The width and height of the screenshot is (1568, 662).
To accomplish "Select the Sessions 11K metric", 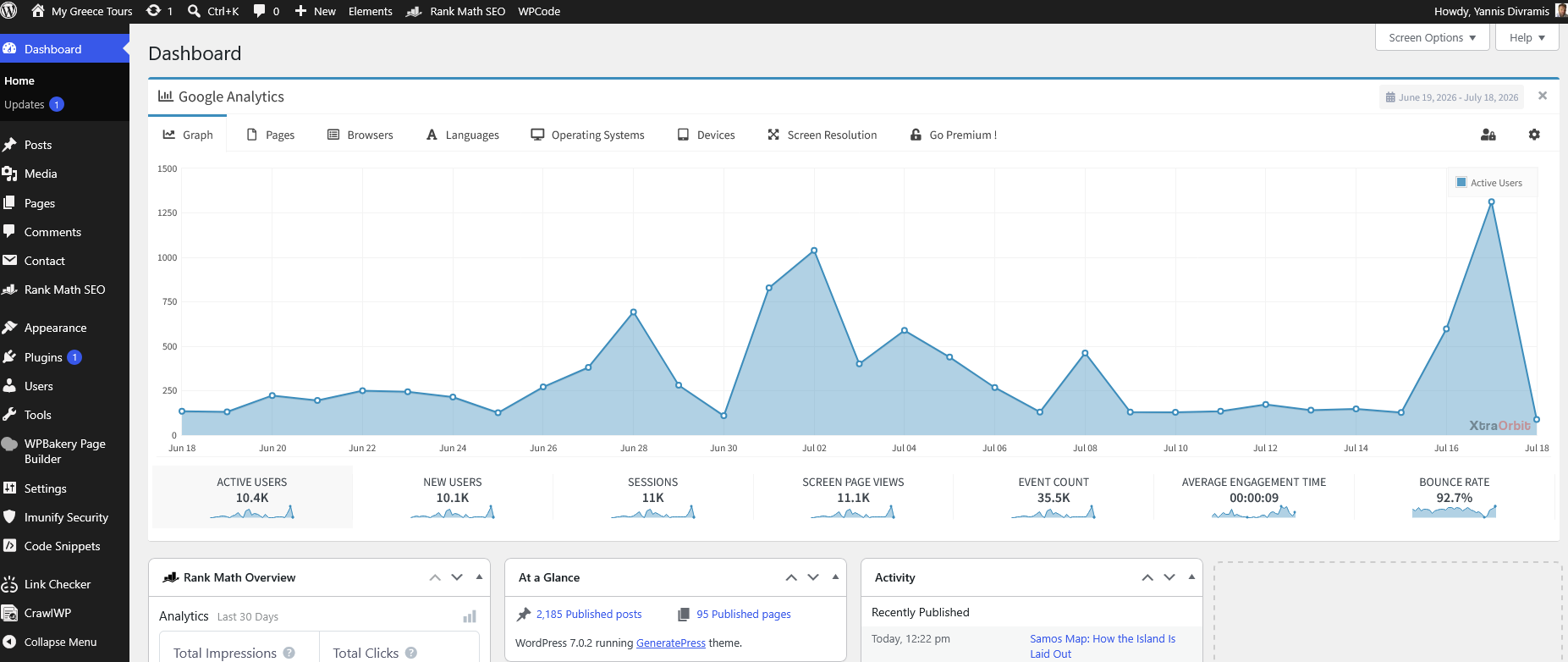I will tap(653, 497).
